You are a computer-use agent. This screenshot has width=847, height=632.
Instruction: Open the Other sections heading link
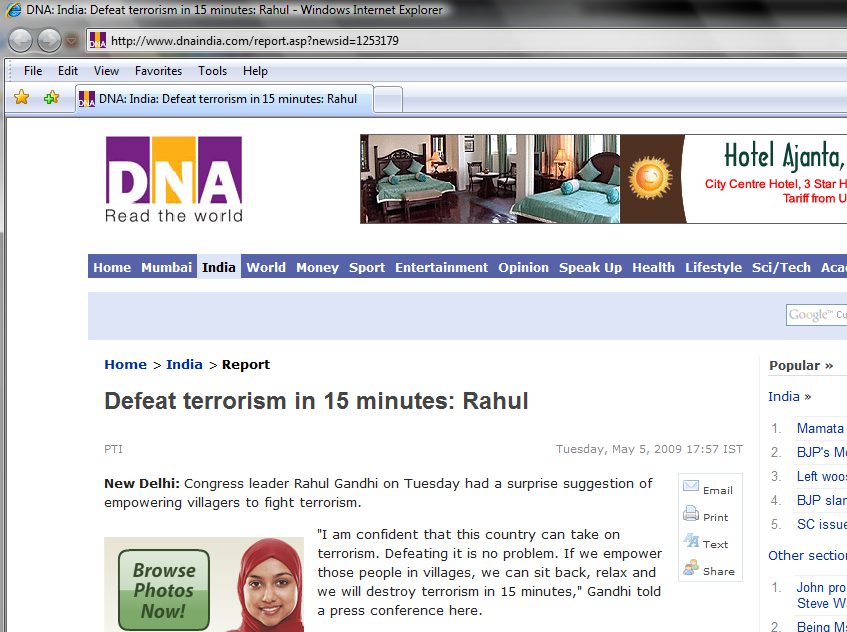[808, 555]
